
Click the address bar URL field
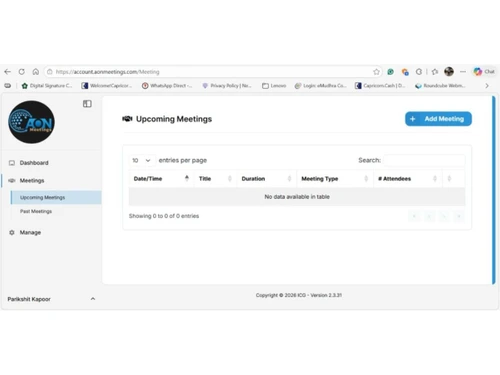[213, 72]
